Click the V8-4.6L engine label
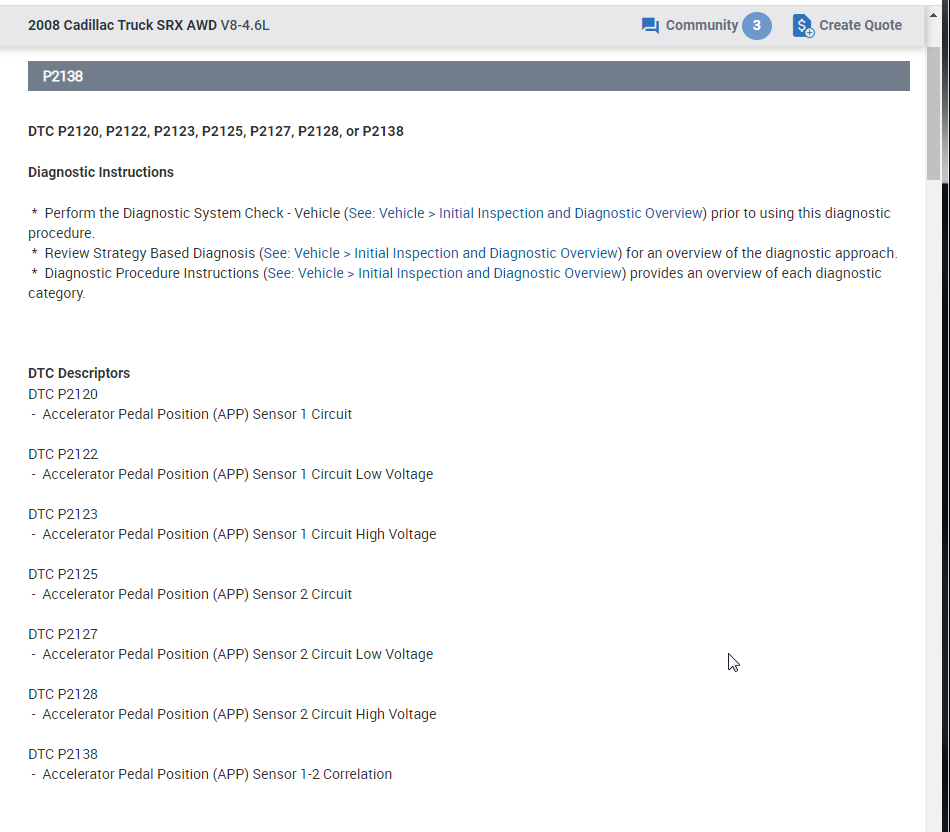Image resolution: width=950 pixels, height=832 pixels. (x=245, y=25)
